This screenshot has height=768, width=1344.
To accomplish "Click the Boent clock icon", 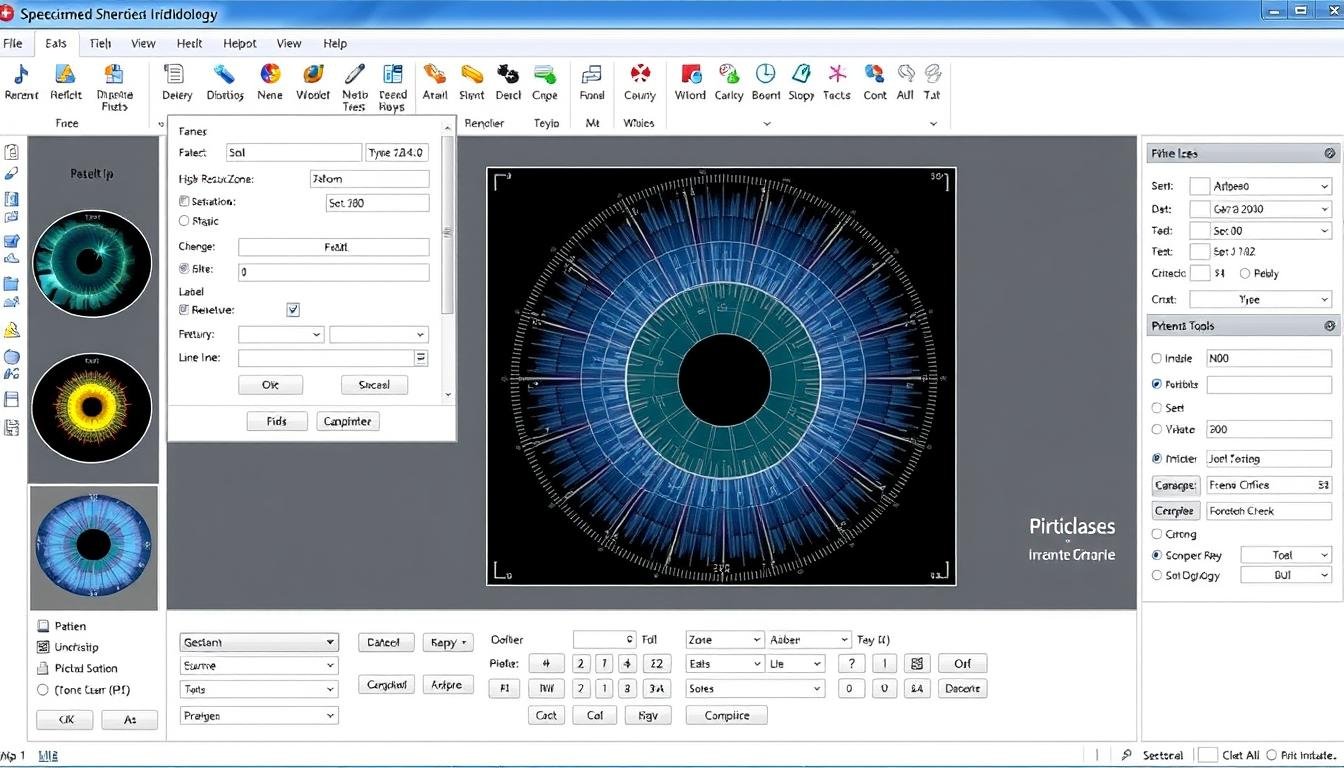I will pos(765,75).
